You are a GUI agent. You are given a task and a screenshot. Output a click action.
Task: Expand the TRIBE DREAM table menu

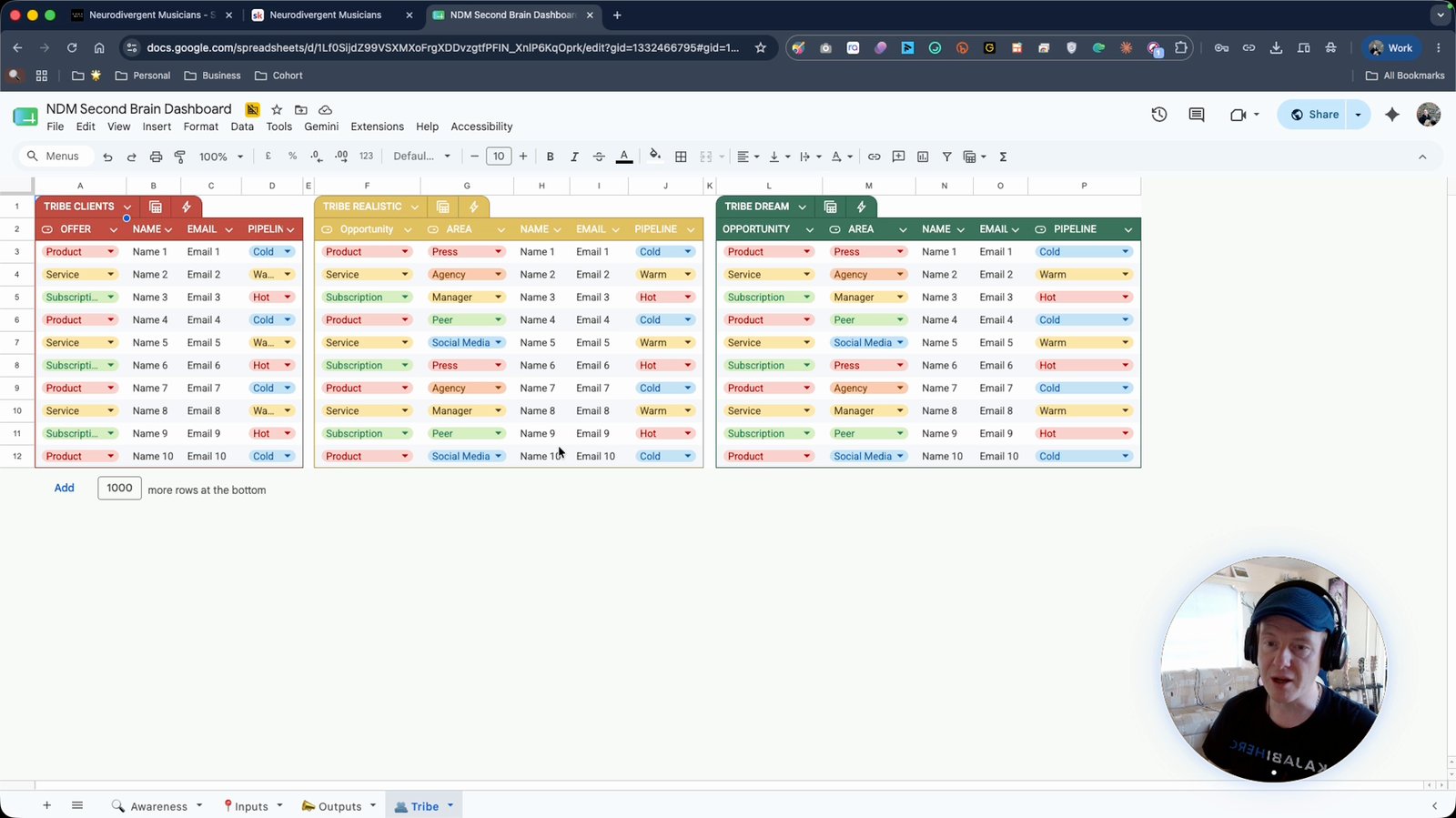(802, 207)
